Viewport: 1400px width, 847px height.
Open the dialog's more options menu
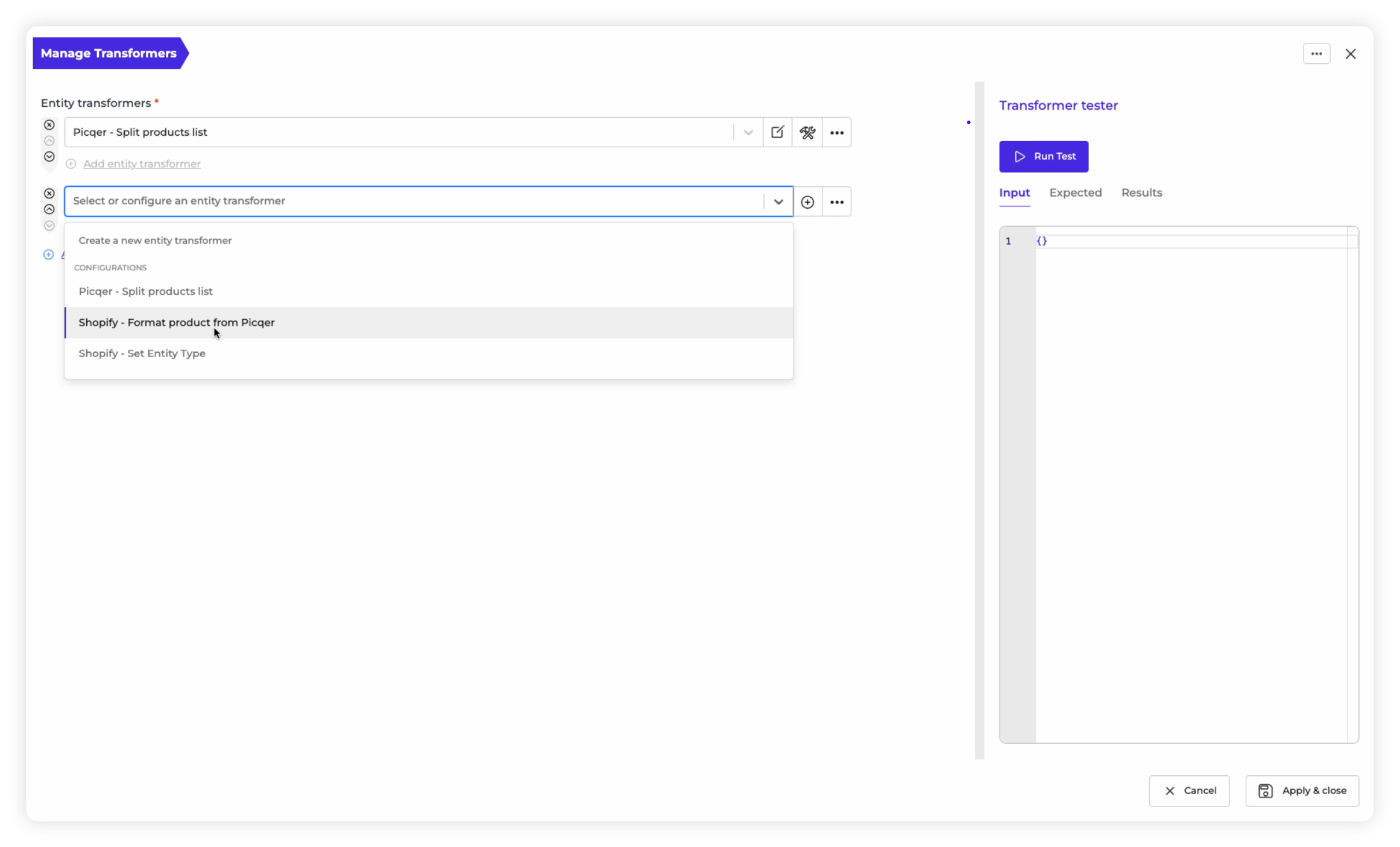[1316, 54]
